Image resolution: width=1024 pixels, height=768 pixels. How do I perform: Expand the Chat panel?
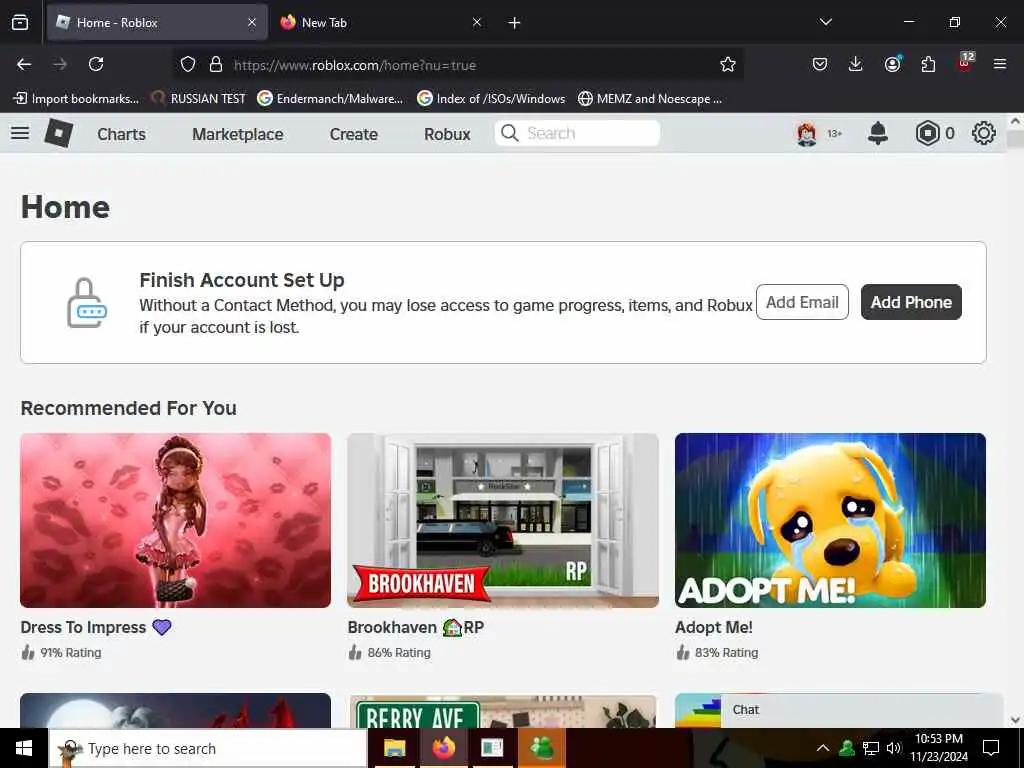(861, 710)
